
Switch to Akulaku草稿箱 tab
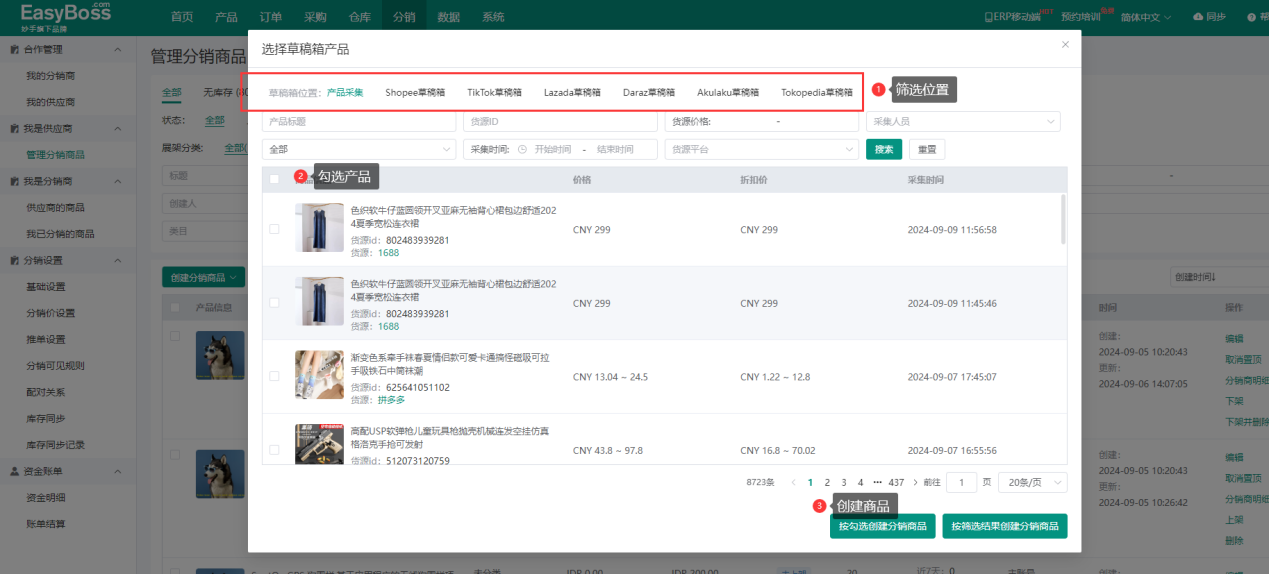coord(728,92)
